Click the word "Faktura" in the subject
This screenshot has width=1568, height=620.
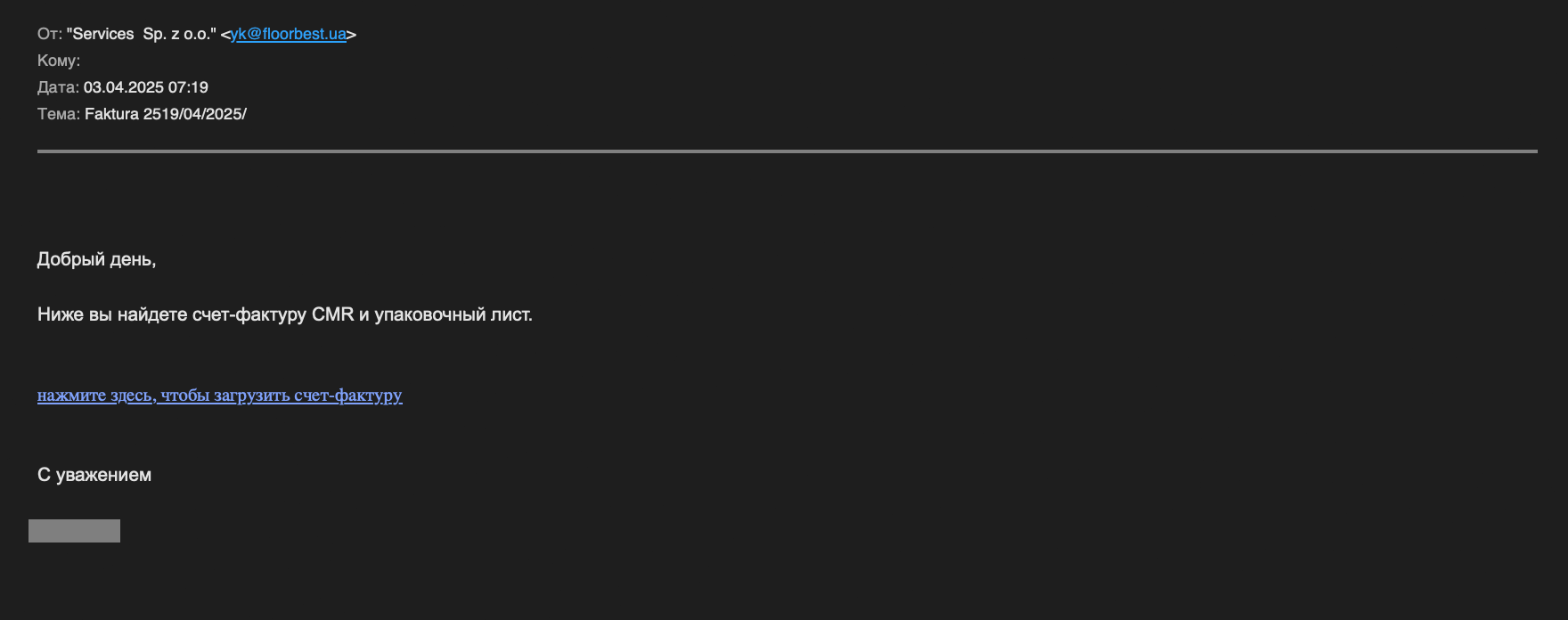point(111,115)
